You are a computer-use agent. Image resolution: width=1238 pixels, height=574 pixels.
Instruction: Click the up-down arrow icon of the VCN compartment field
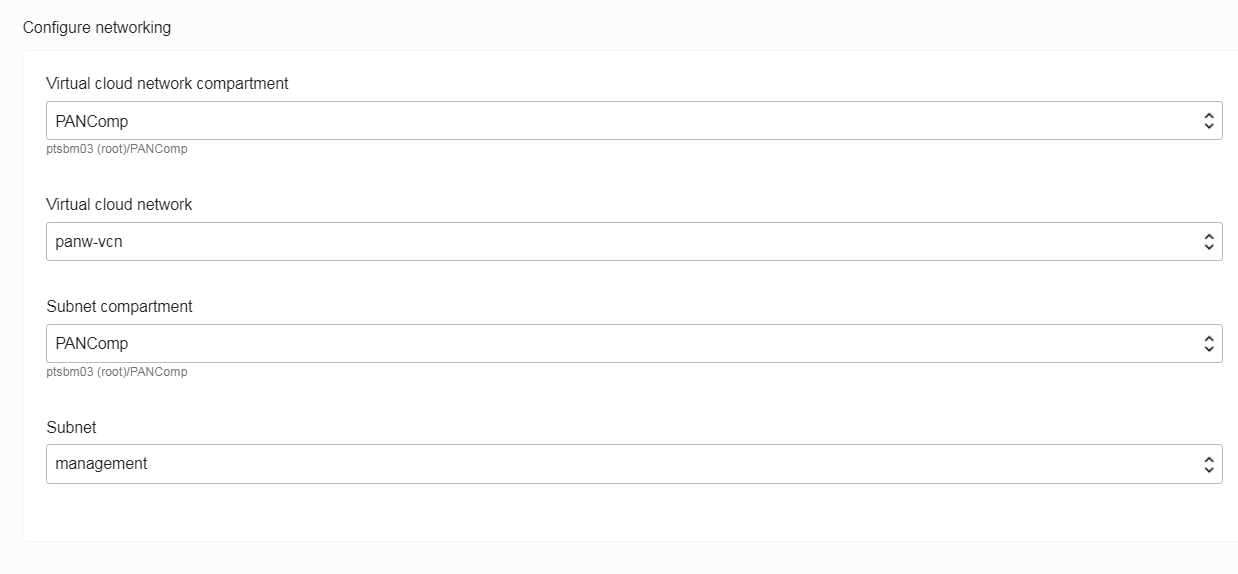pyautogui.click(x=1208, y=121)
